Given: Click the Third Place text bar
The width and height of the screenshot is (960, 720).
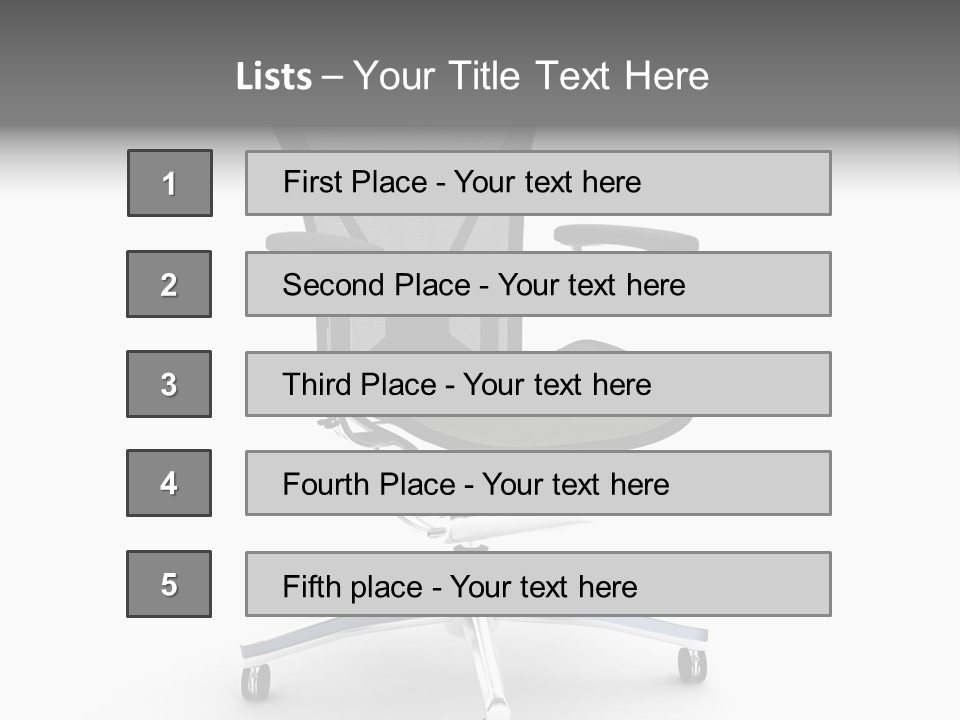Looking at the screenshot, I should pos(538,384).
